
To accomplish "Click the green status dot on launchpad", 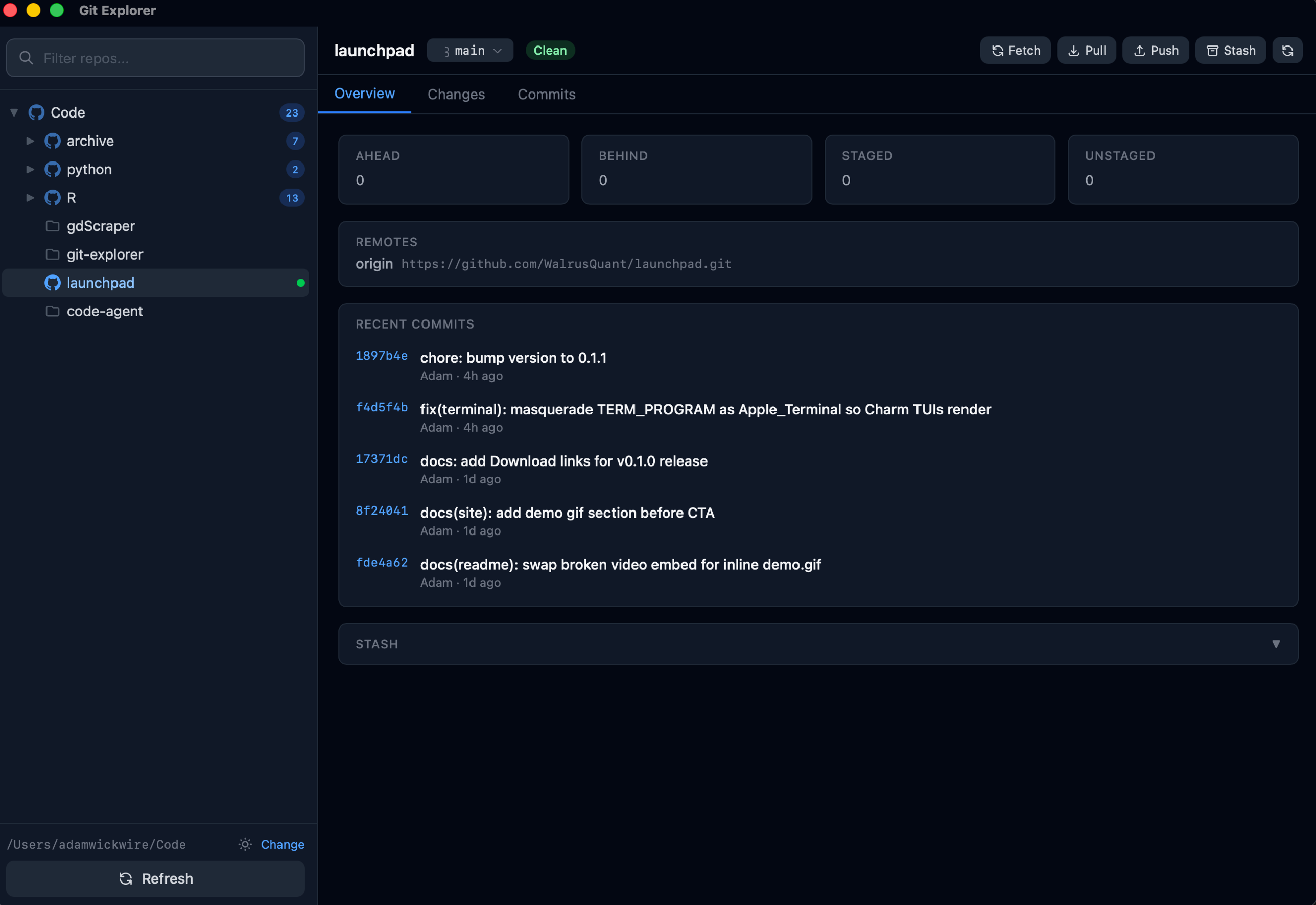I will pos(301,283).
